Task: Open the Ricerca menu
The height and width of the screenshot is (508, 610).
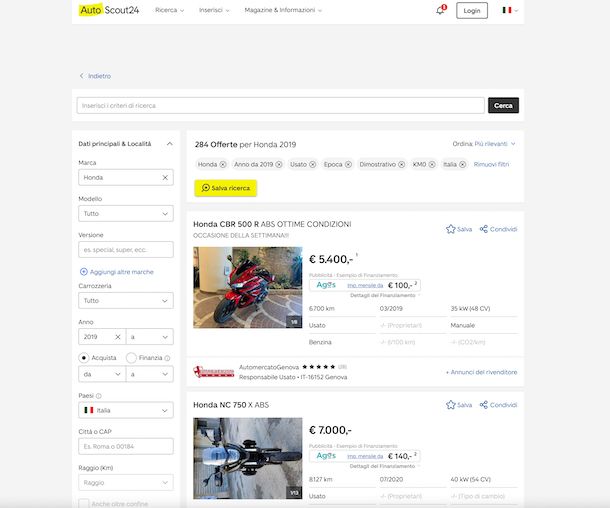Action: pos(169,10)
